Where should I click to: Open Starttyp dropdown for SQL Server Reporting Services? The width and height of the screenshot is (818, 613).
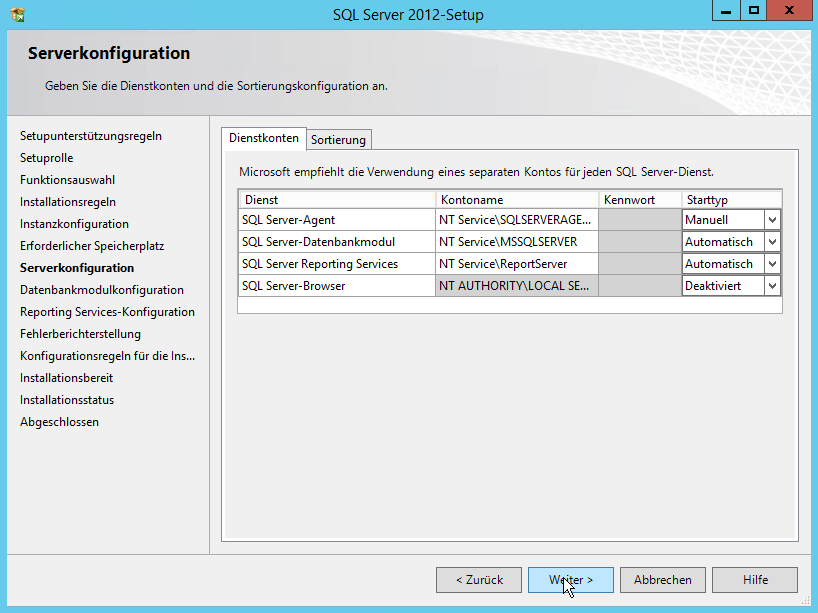point(771,264)
